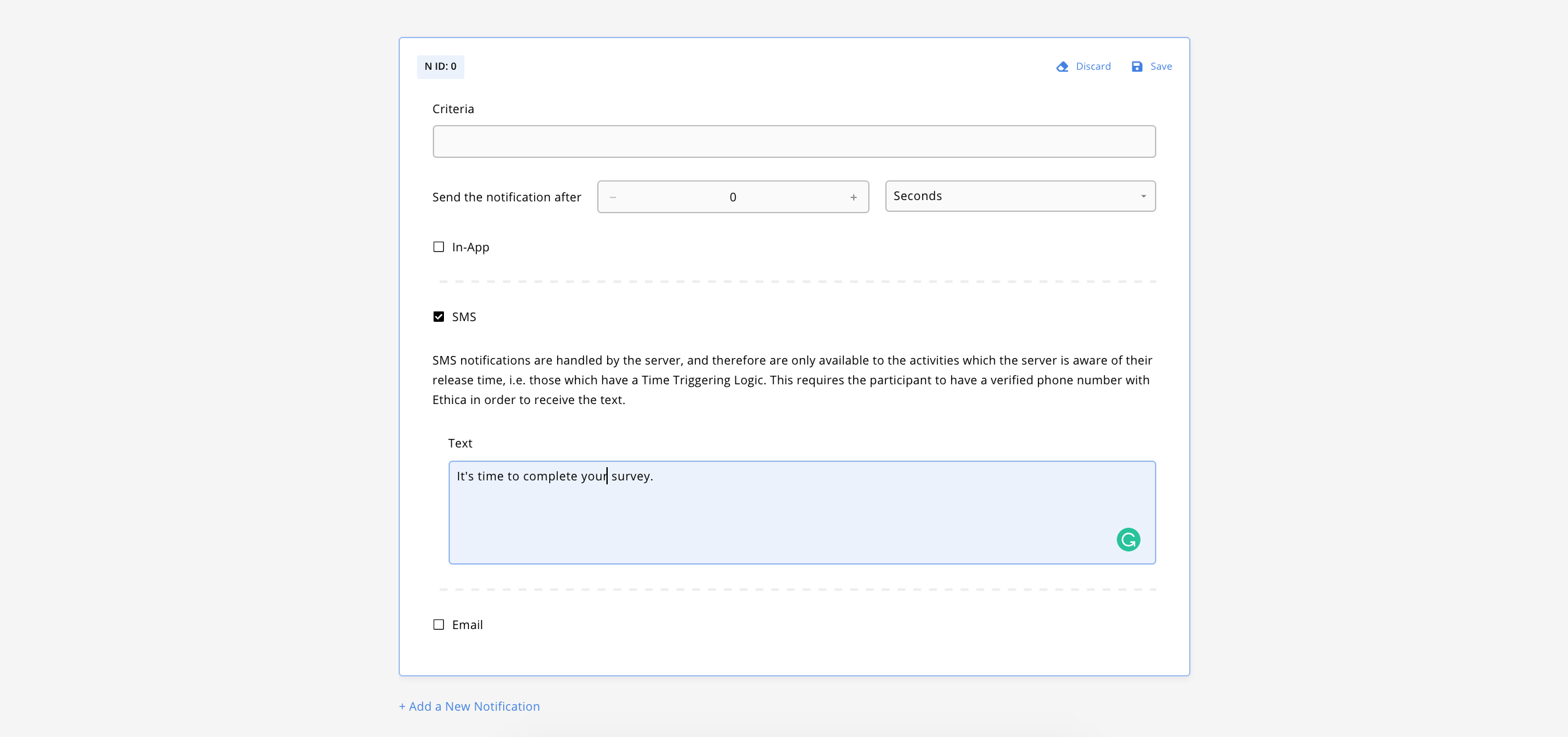Image resolution: width=1568 pixels, height=737 pixels.
Task: Uncheck the SMS notification checkbox
Action: (439, 317)
